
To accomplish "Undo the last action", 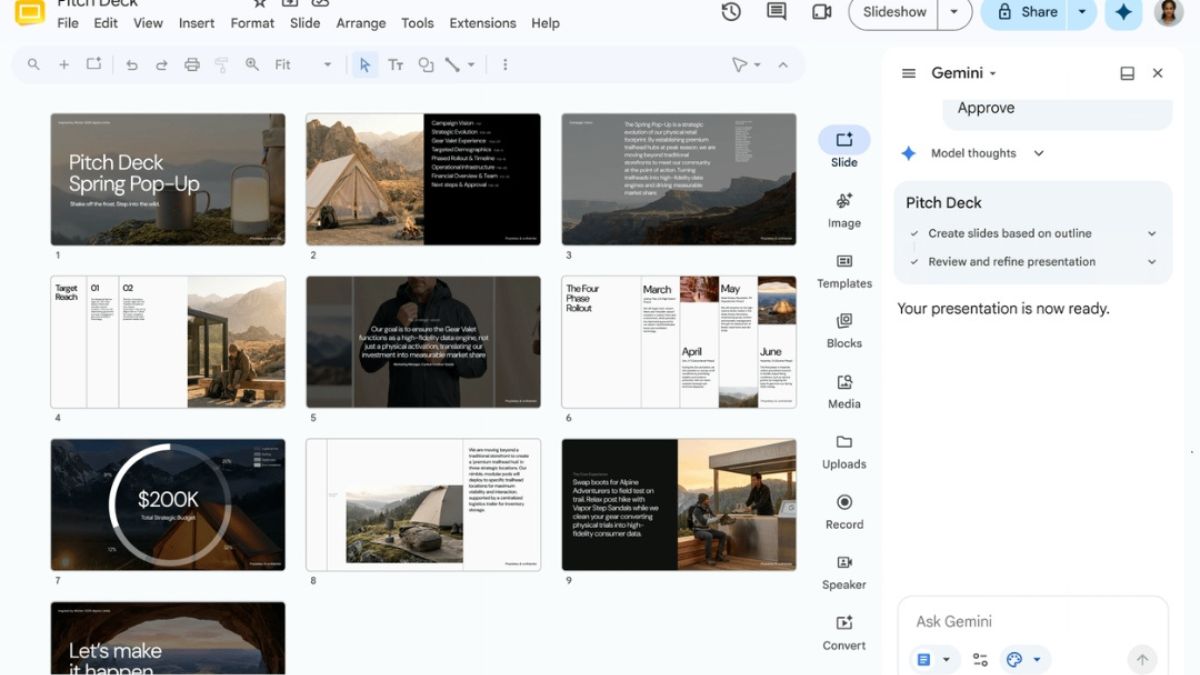I will [131, 65].
